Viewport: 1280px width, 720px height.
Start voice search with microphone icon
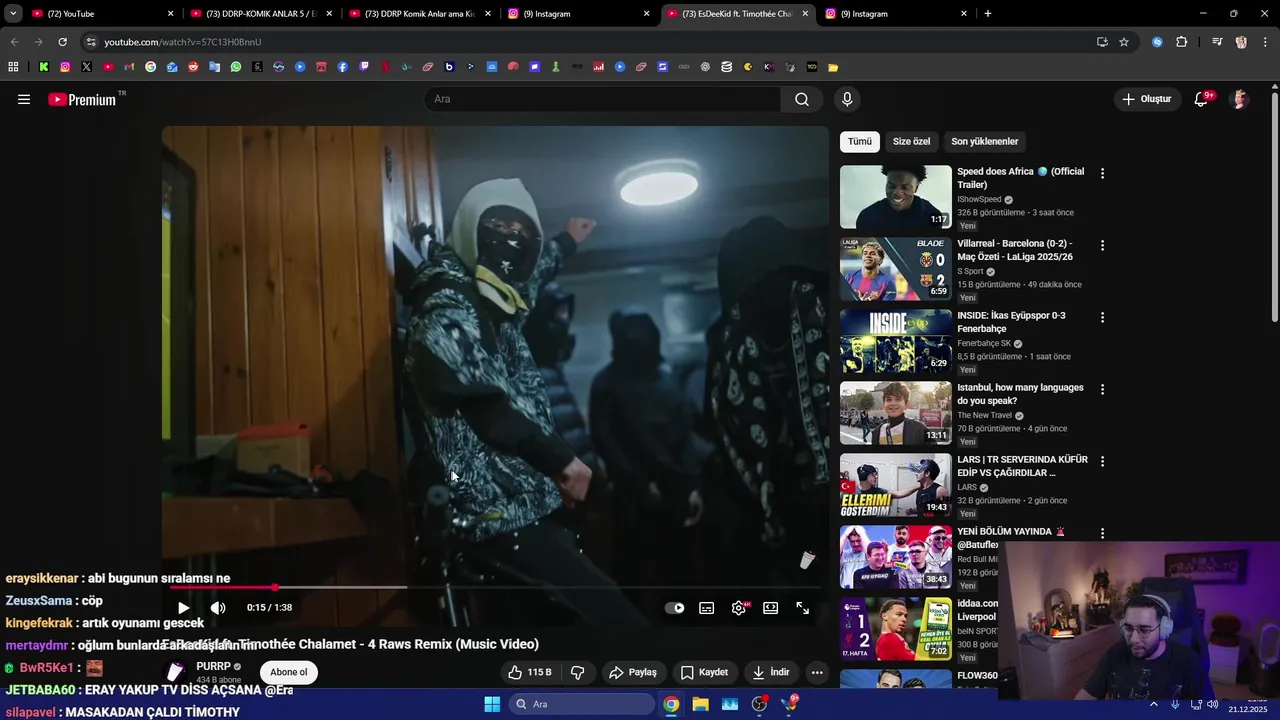point(847,99)
